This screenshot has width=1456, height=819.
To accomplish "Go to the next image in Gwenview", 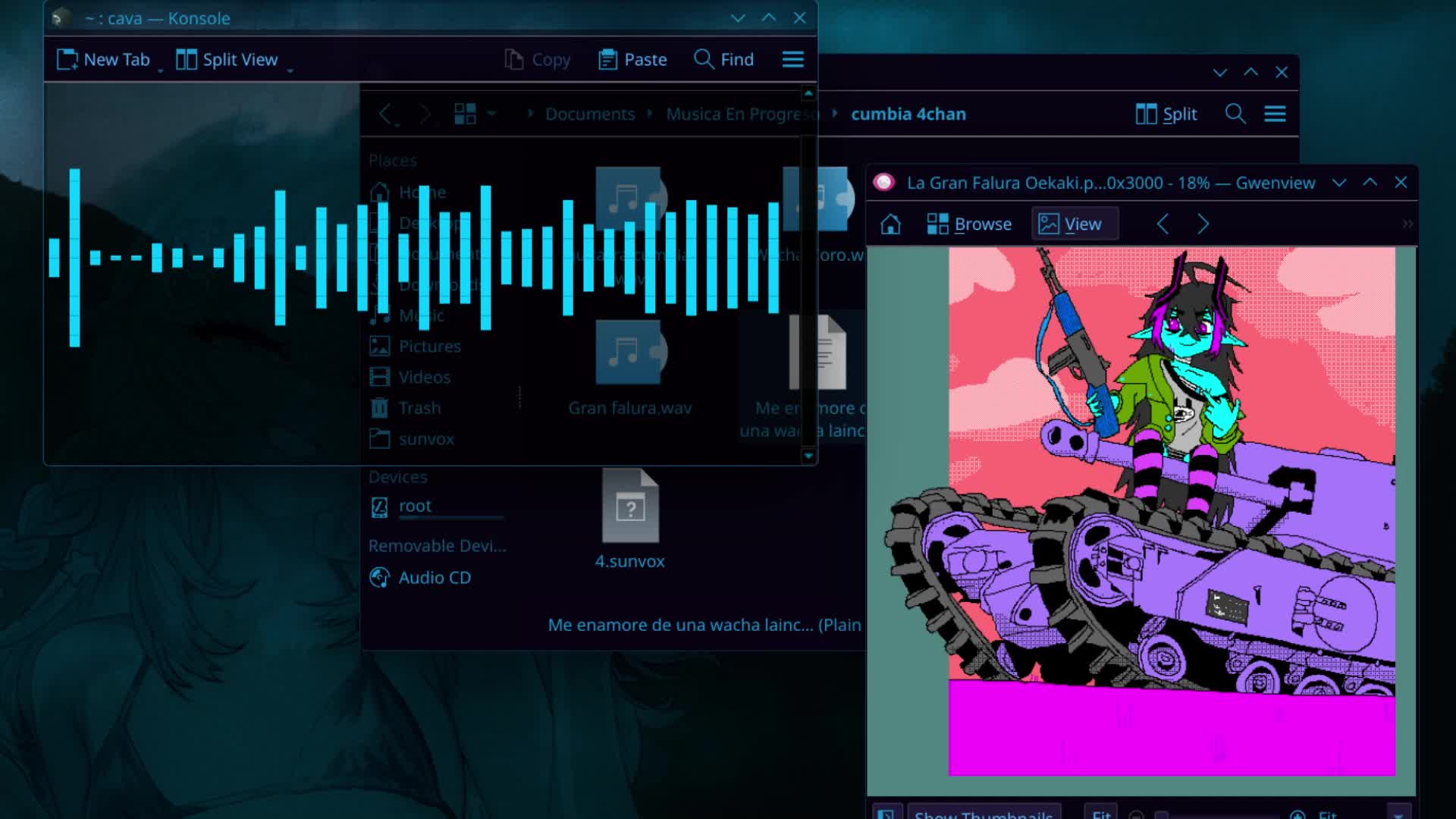I will pos(1203,224).
